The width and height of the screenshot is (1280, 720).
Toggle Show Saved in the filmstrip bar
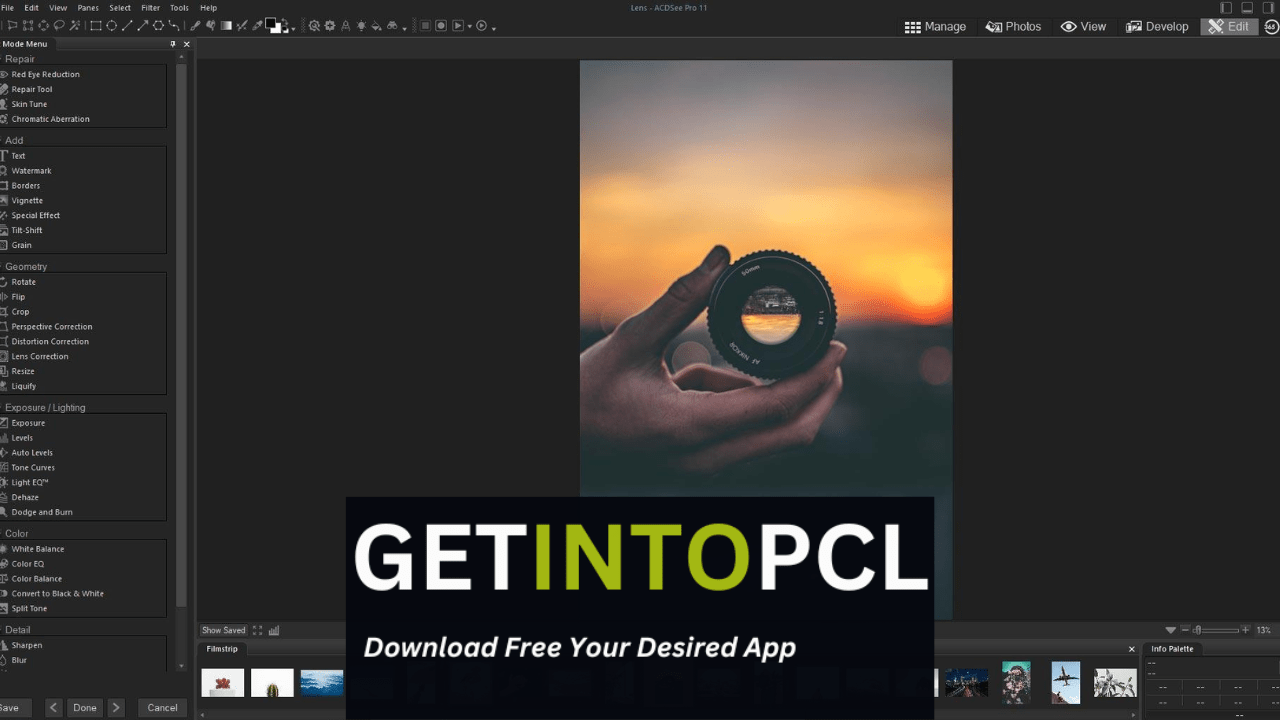point(223,630)
